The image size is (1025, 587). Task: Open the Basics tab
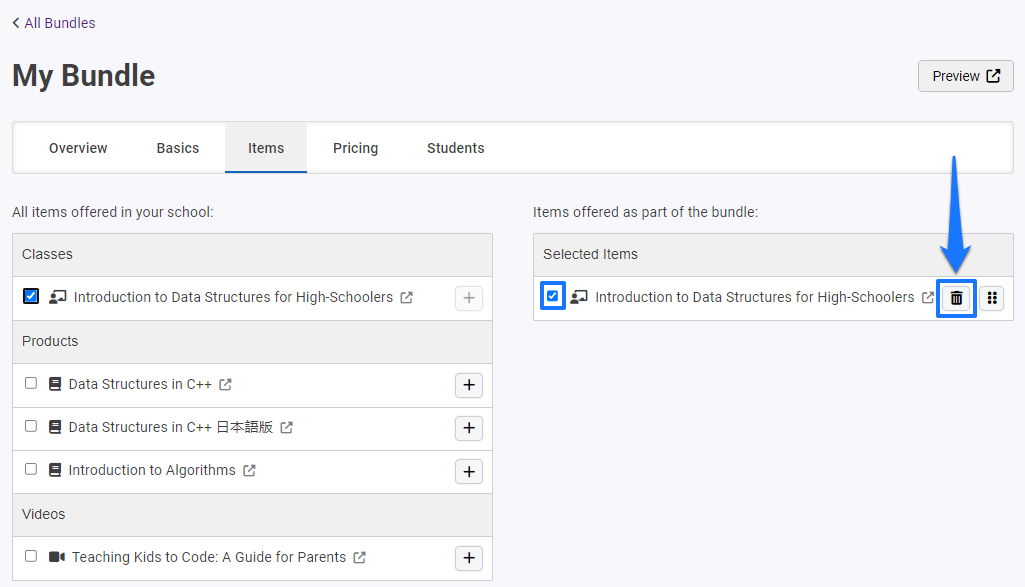[x=178, y=148]
